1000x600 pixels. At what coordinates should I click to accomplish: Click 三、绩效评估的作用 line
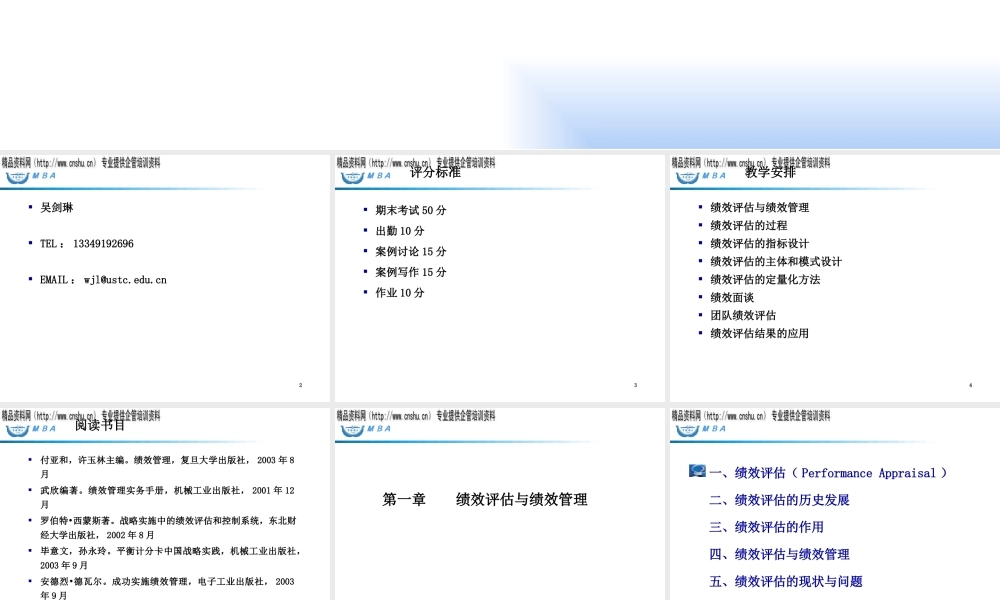click(766, 527)
